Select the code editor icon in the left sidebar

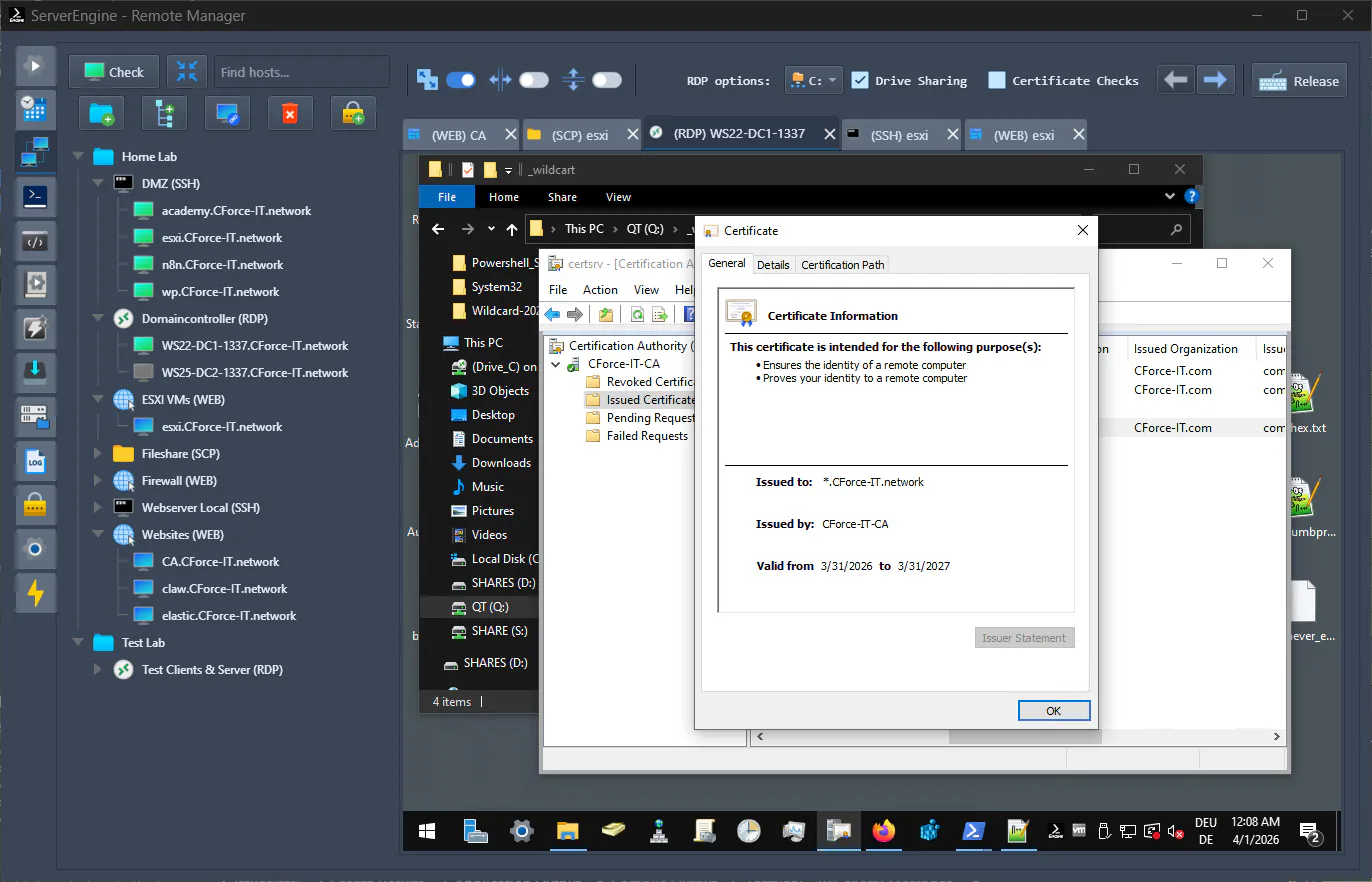point(35,241)
